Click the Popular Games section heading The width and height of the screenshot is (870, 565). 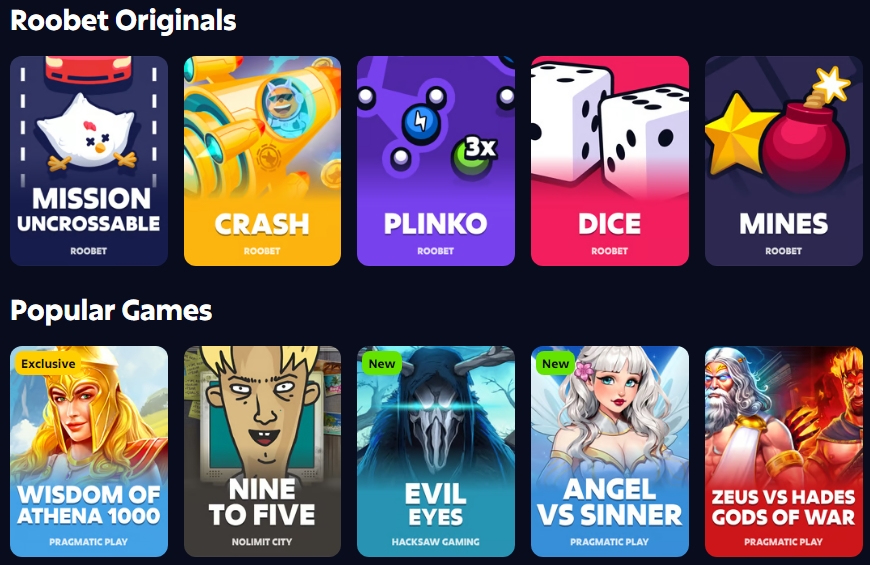tap(111, 310)
